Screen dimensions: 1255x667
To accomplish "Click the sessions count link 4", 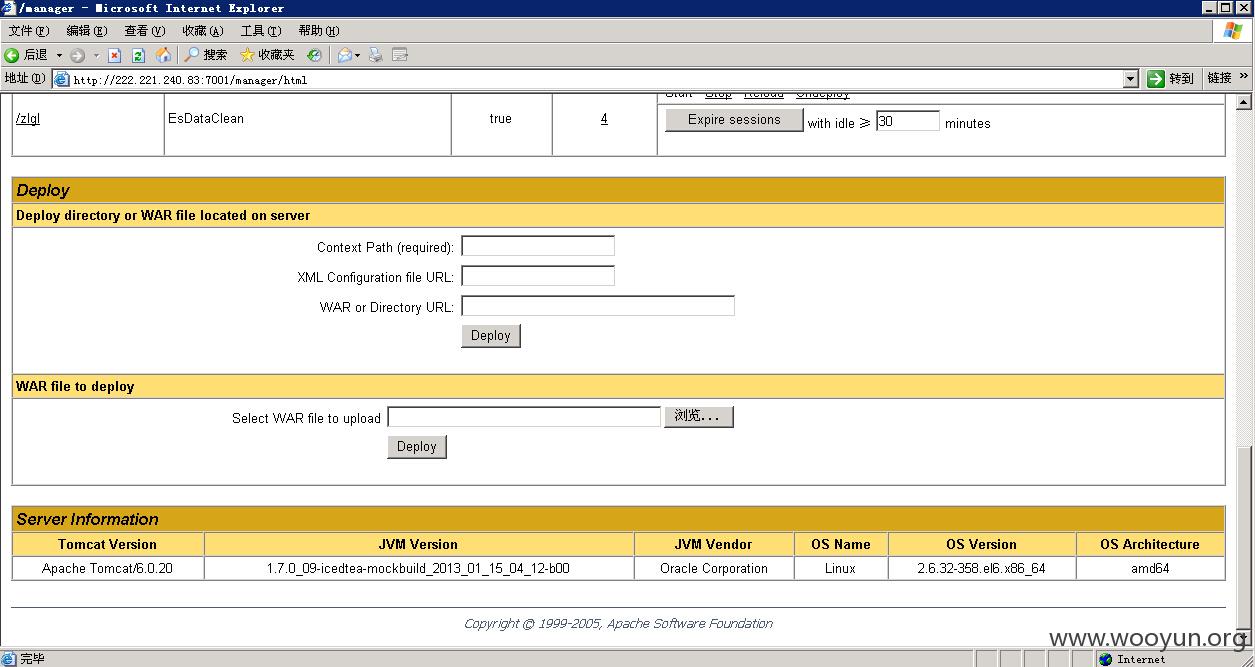I will click(604, 119).
